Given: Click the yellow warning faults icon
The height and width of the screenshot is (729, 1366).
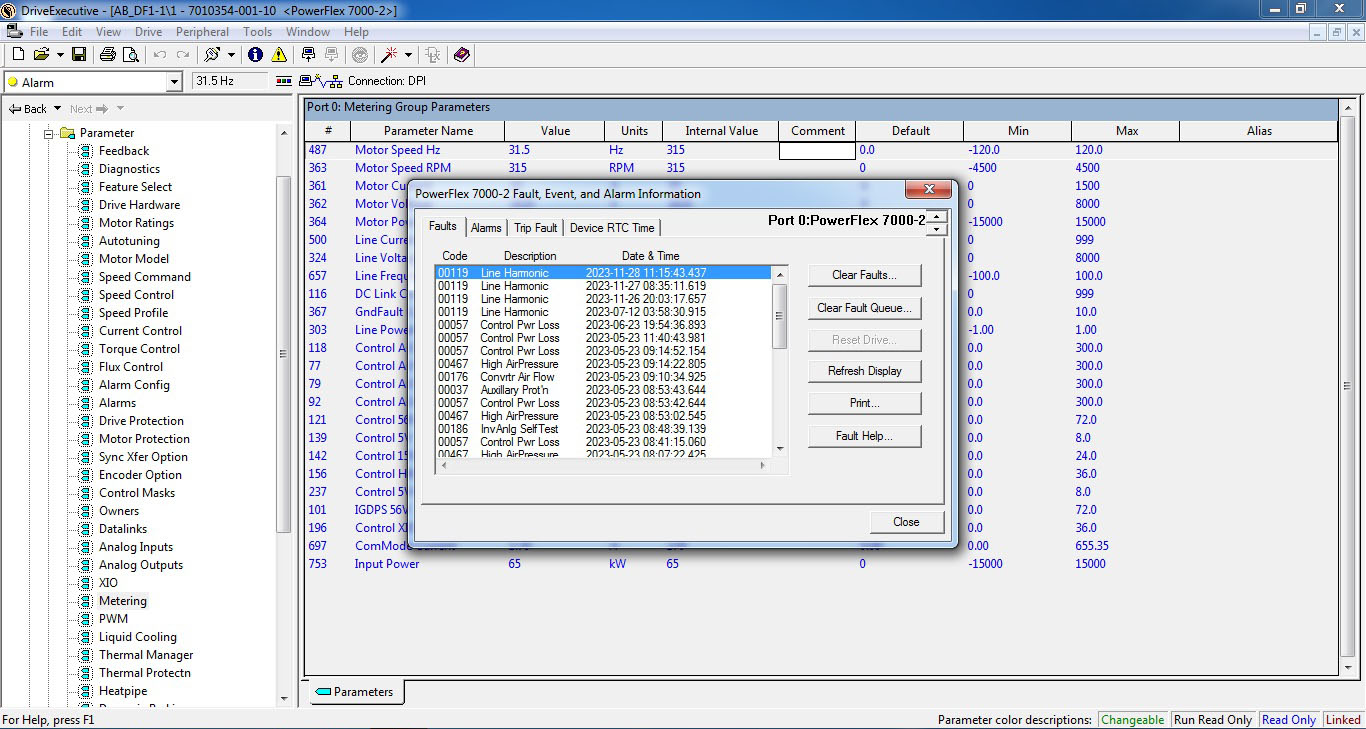Looking at the screenshot, I should pyautogui.click(x=279, y=55).
